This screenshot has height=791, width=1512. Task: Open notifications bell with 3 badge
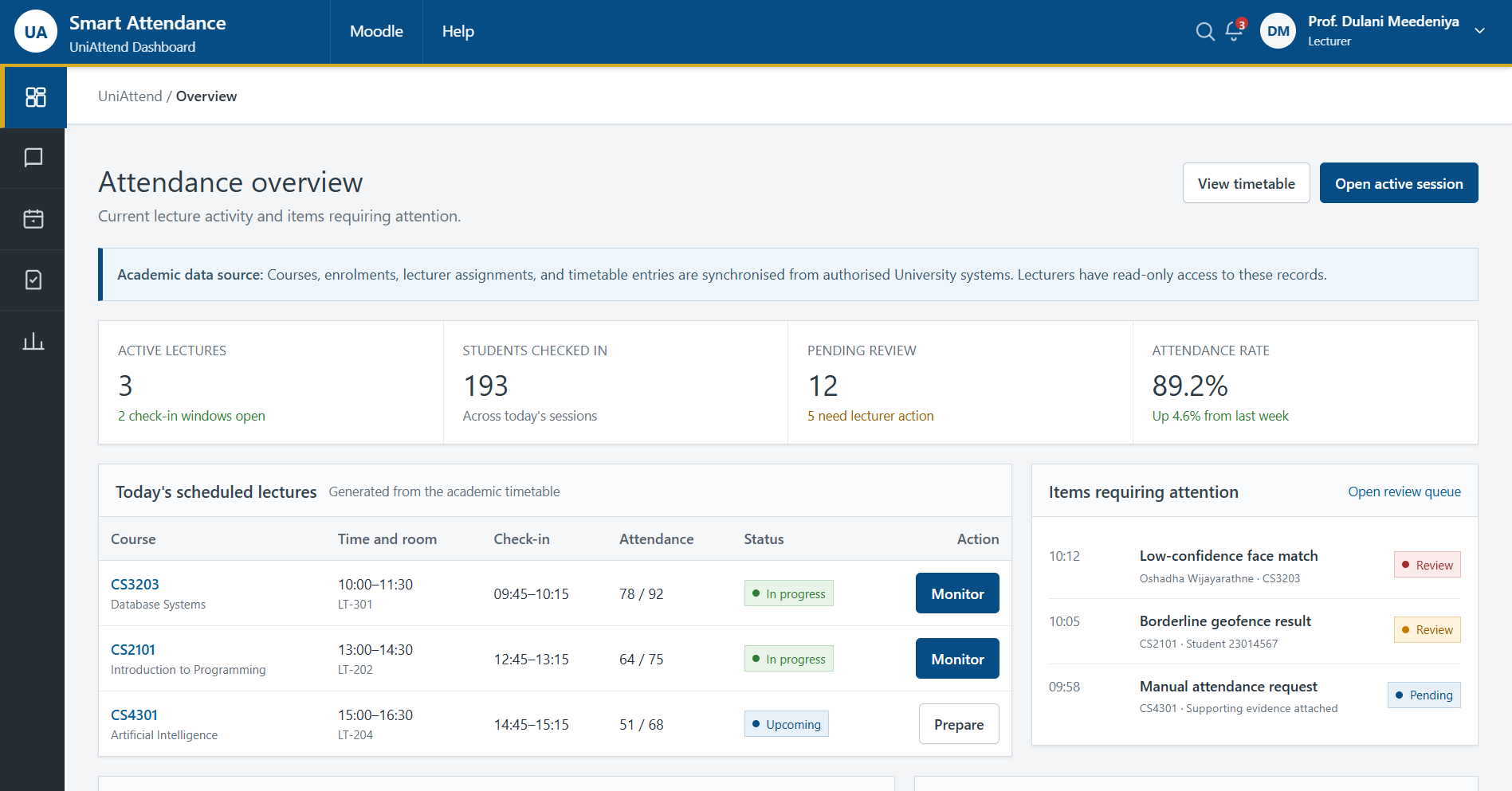pos(1235,30)
